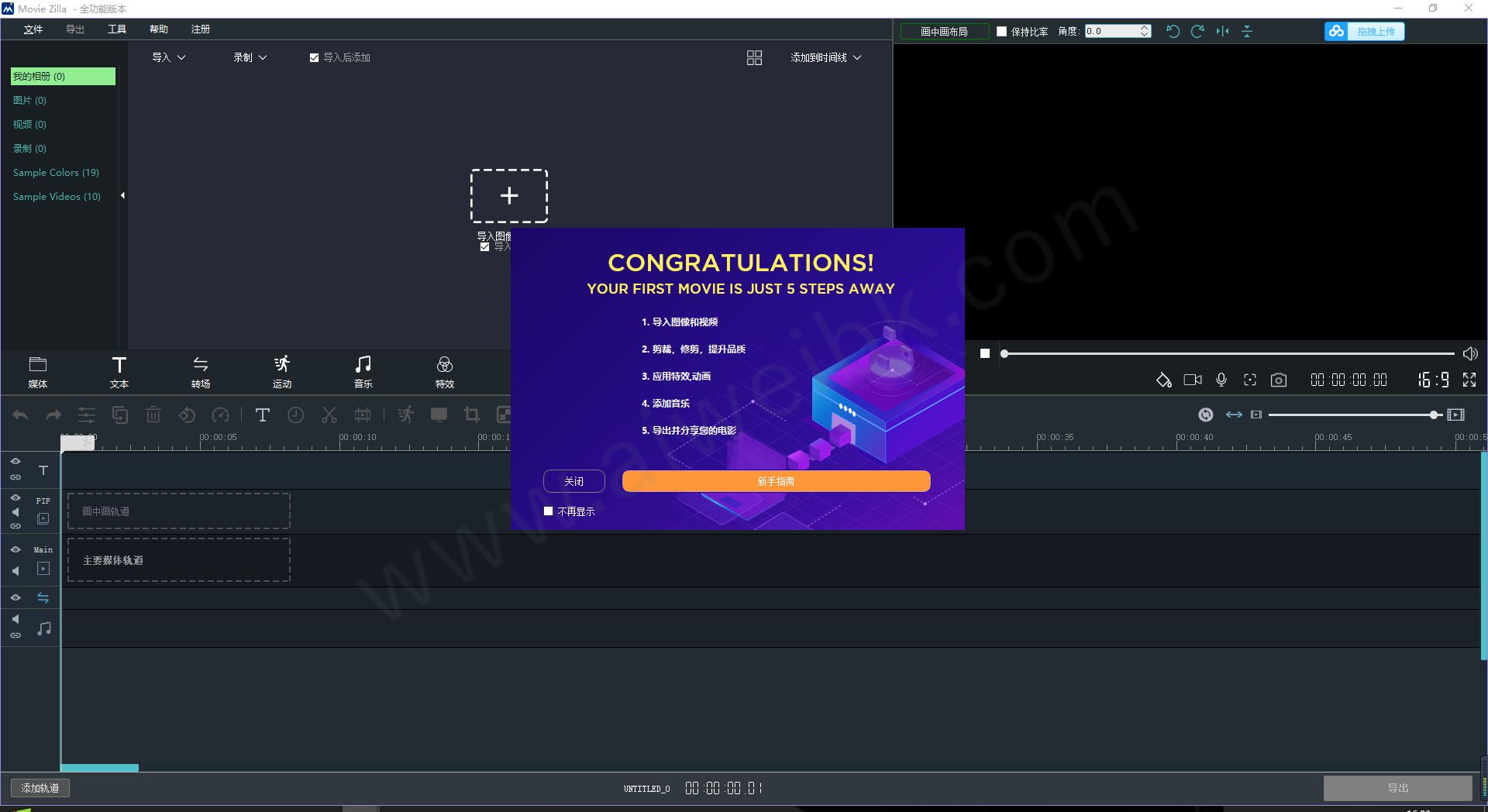Open the 添加到时间线 dropdown
This screenshot has width=1488, height=812.
pos(825,57)
